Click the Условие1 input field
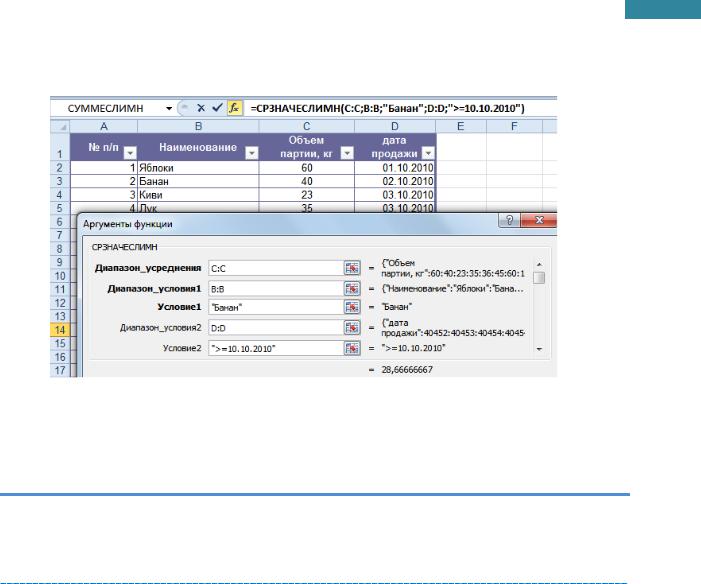 [x=276, y=307]
